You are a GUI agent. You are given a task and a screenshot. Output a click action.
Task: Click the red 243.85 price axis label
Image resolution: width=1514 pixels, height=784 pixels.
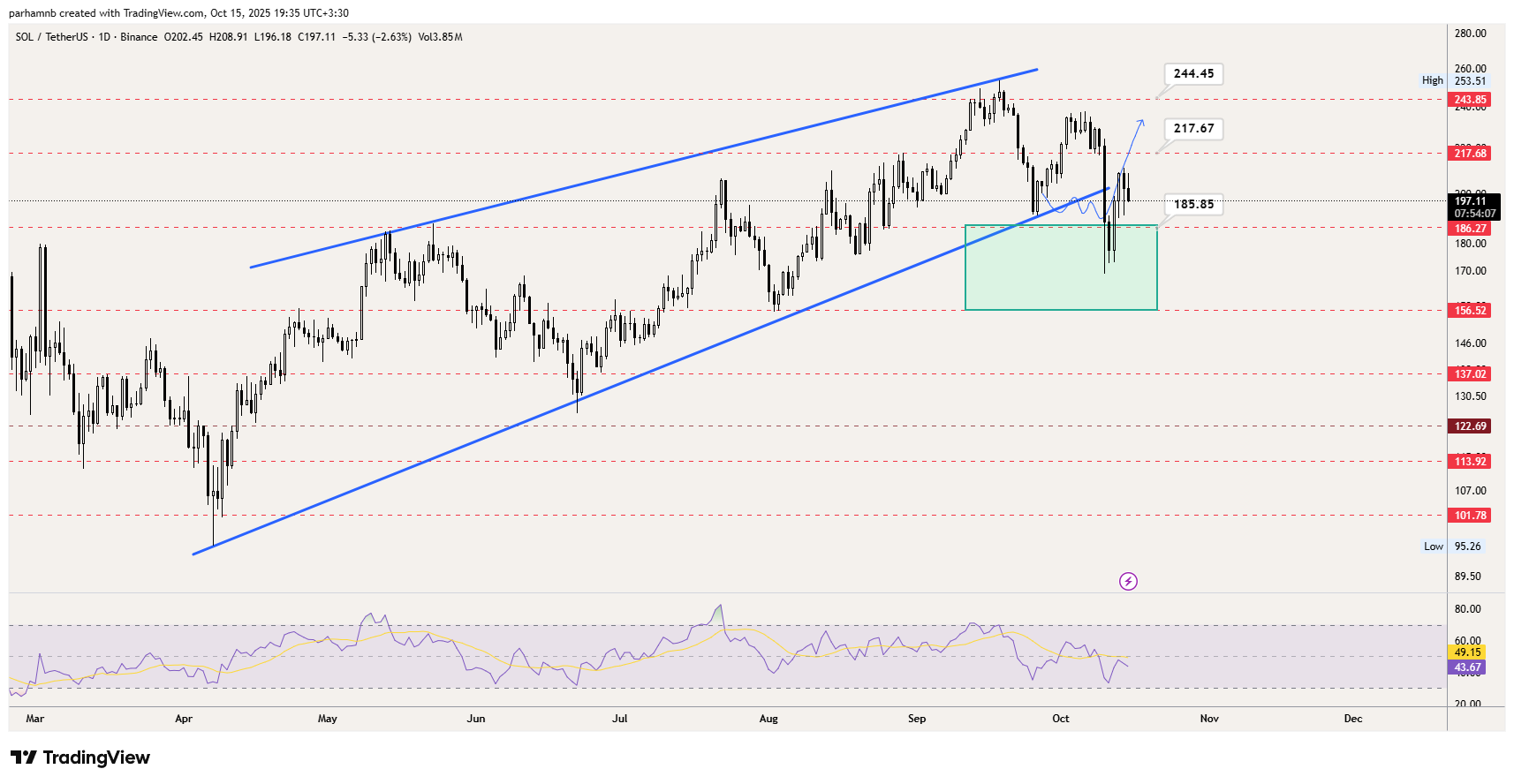pyautogui.click(x=1471, y=100)
